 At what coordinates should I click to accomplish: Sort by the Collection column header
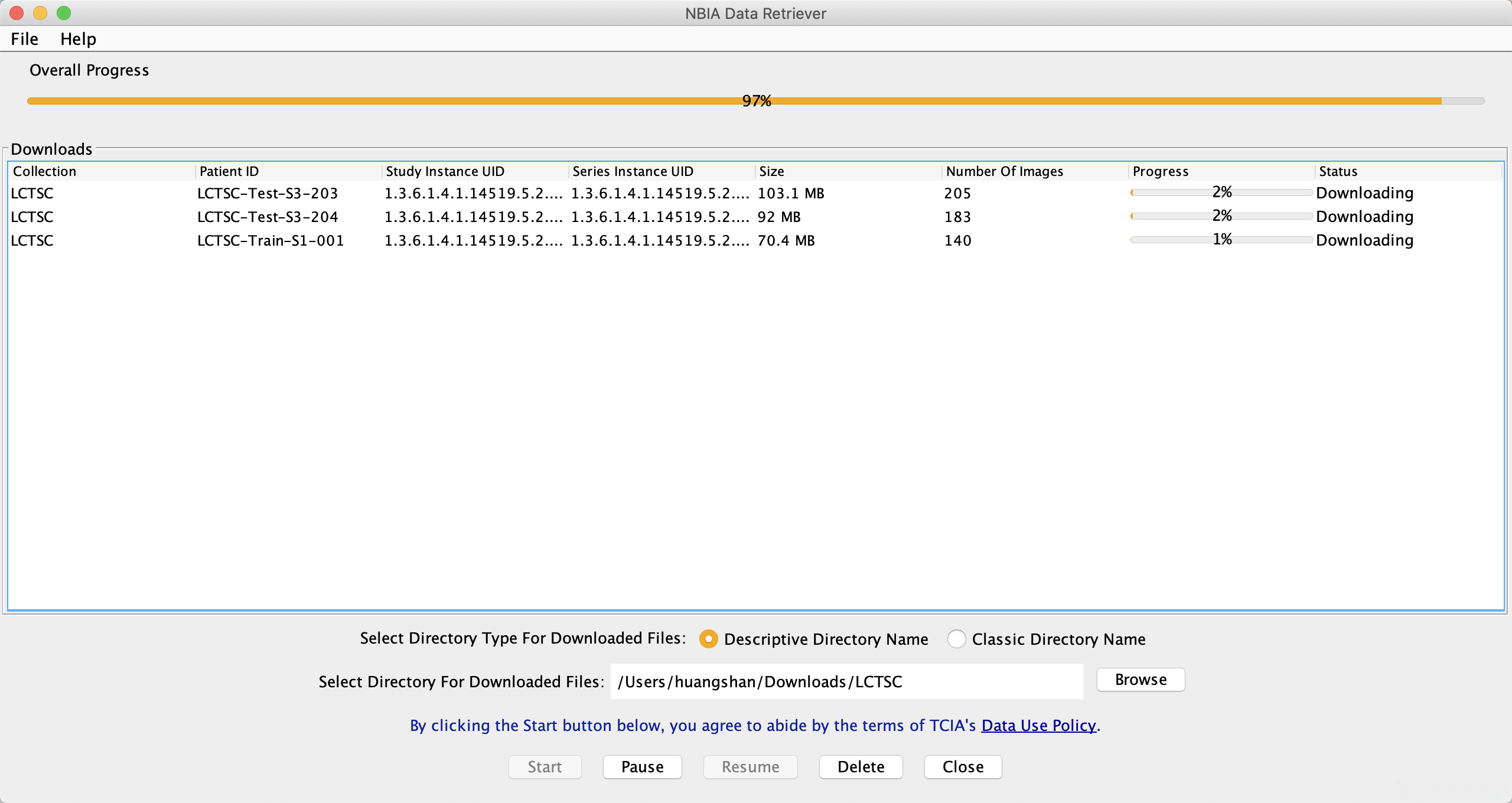[45, 171]
